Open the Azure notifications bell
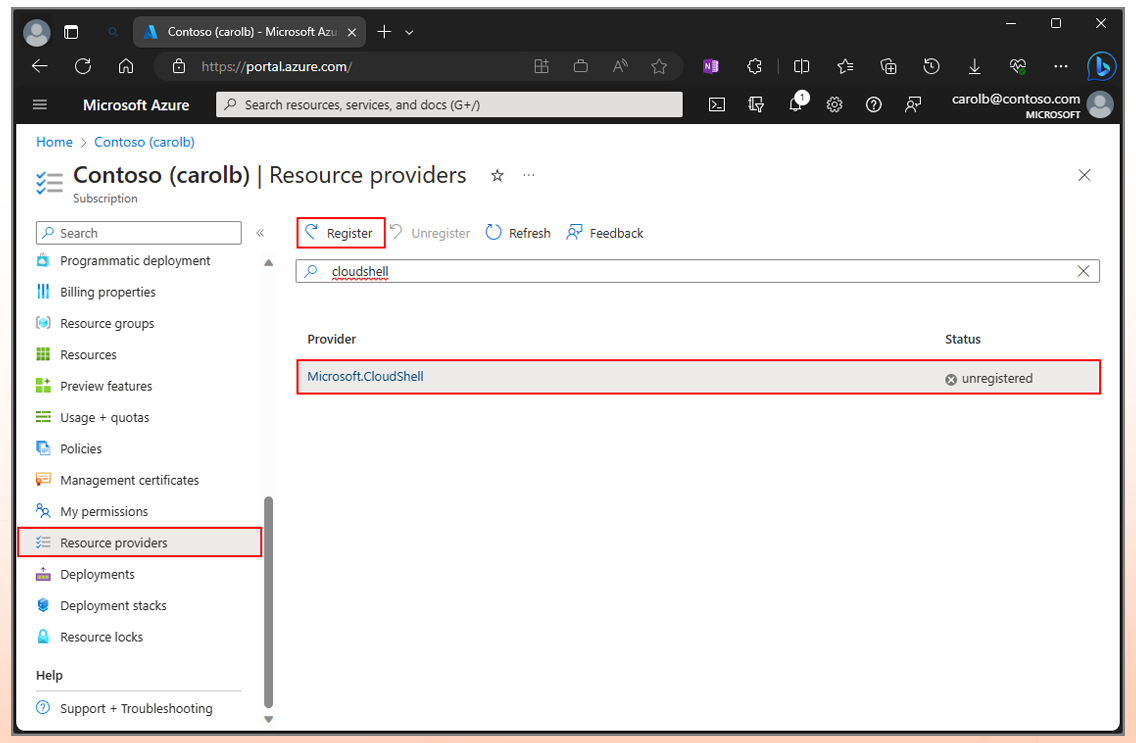The image size is (1136, 743). [795, 105]
